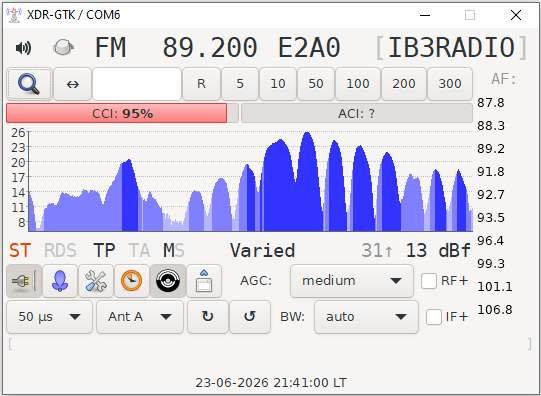The height and width of the screenshot is (396, 541).
Task: Open the scheduler clock icon
Action: pos(131,281)
